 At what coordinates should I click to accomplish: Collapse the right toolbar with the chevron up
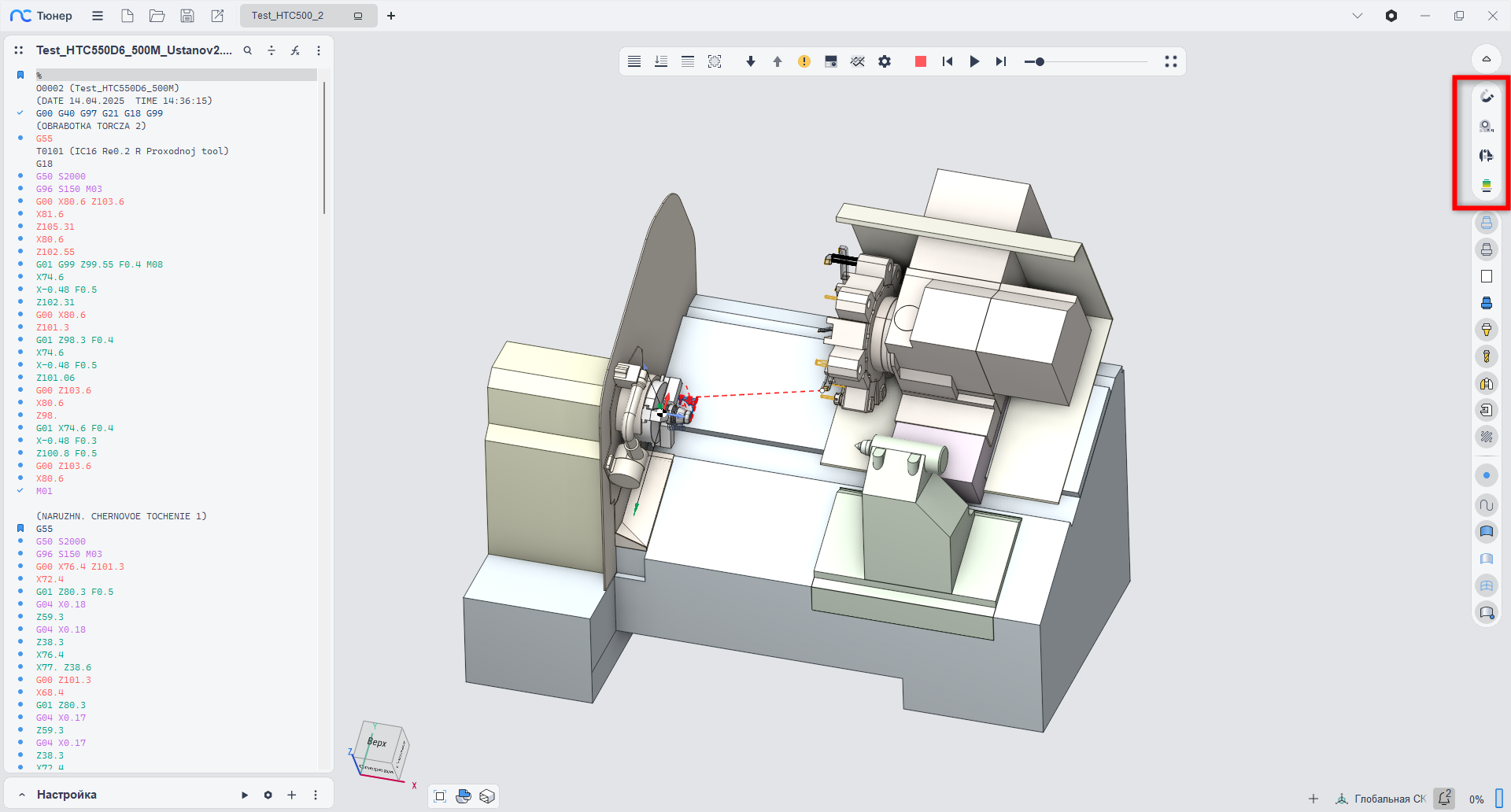click(x=1486, y=59)
